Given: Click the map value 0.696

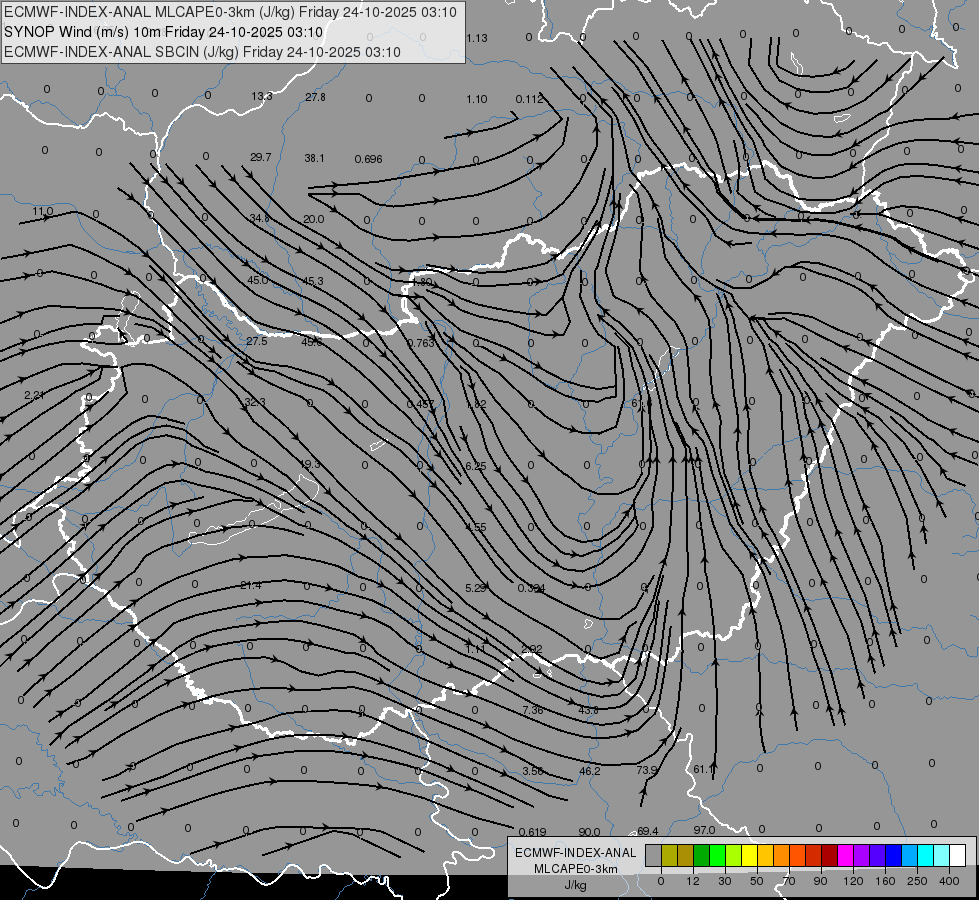Looking at the screenshot, I should 368,159.
